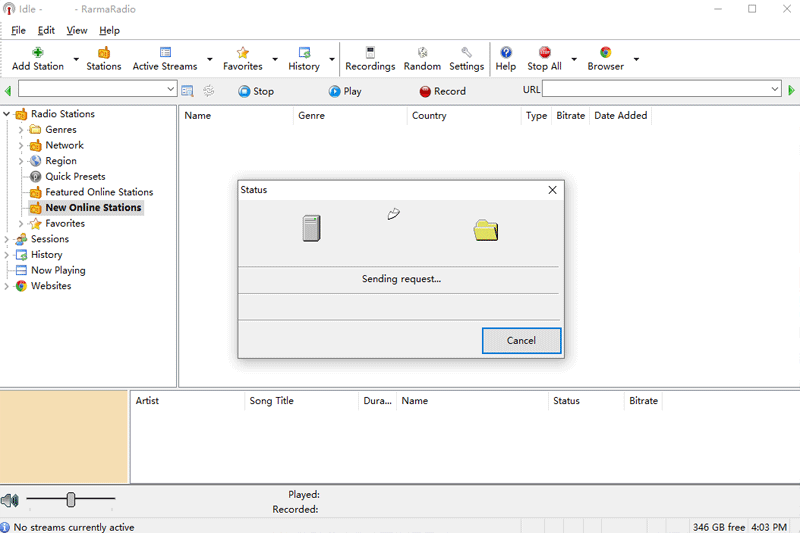The width and height of the screenshot is (800, 533).
Task: Open the URL dropdown list
Action: tap(775, 90)
